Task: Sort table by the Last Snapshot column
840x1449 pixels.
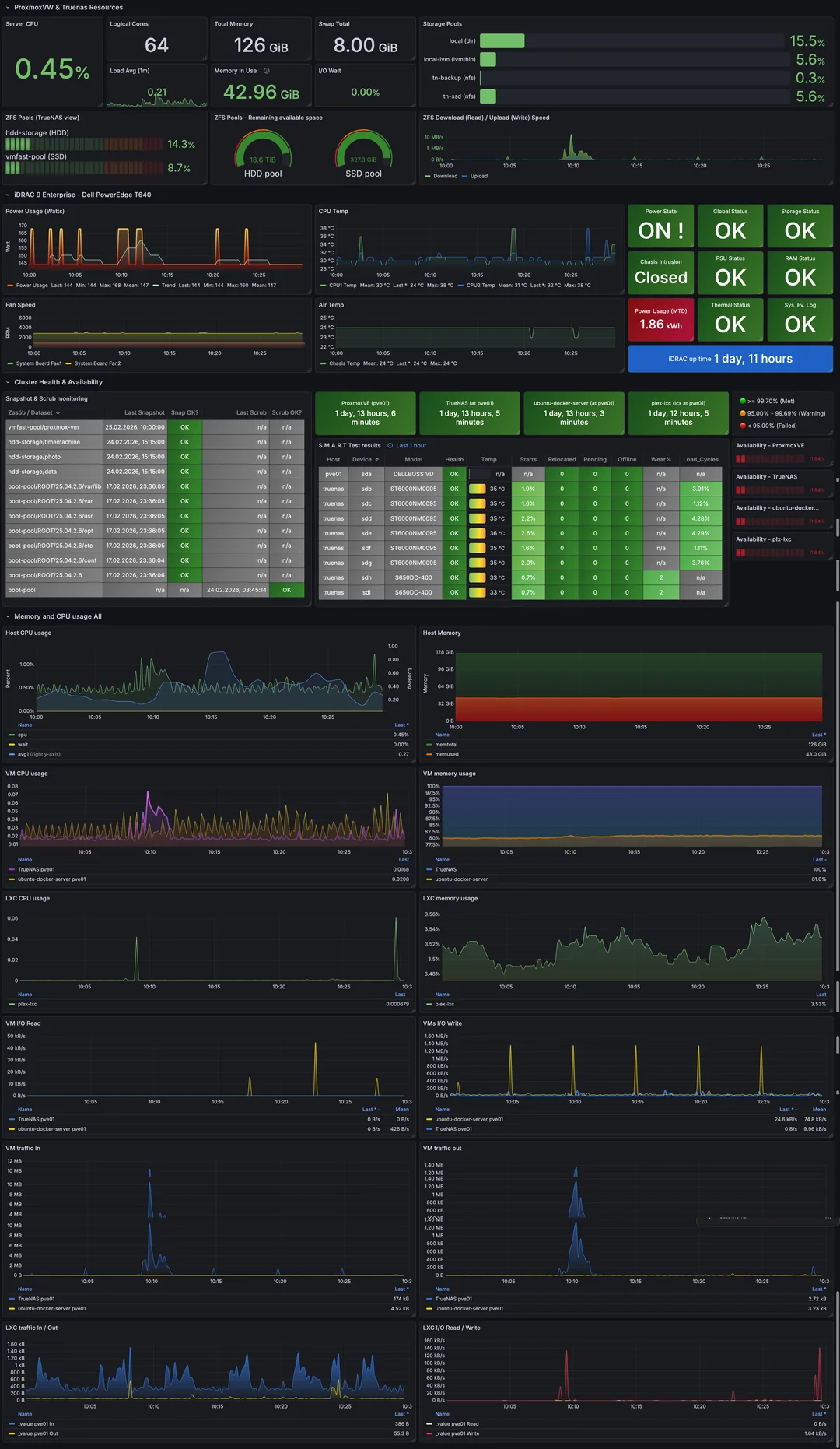Action: coord(144,413)
